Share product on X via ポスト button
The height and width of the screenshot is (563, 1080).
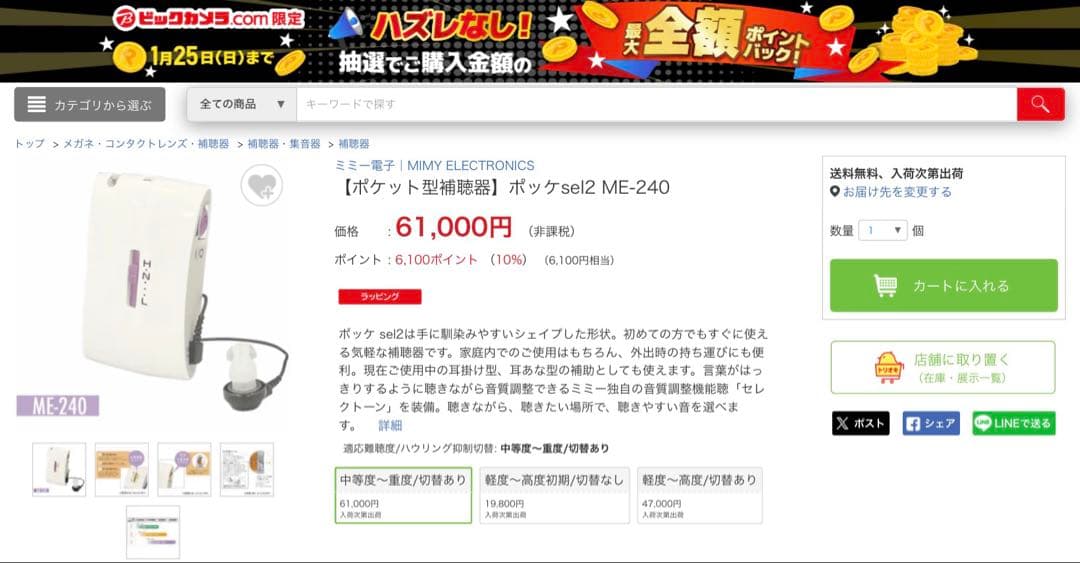[x=860, y=423]
